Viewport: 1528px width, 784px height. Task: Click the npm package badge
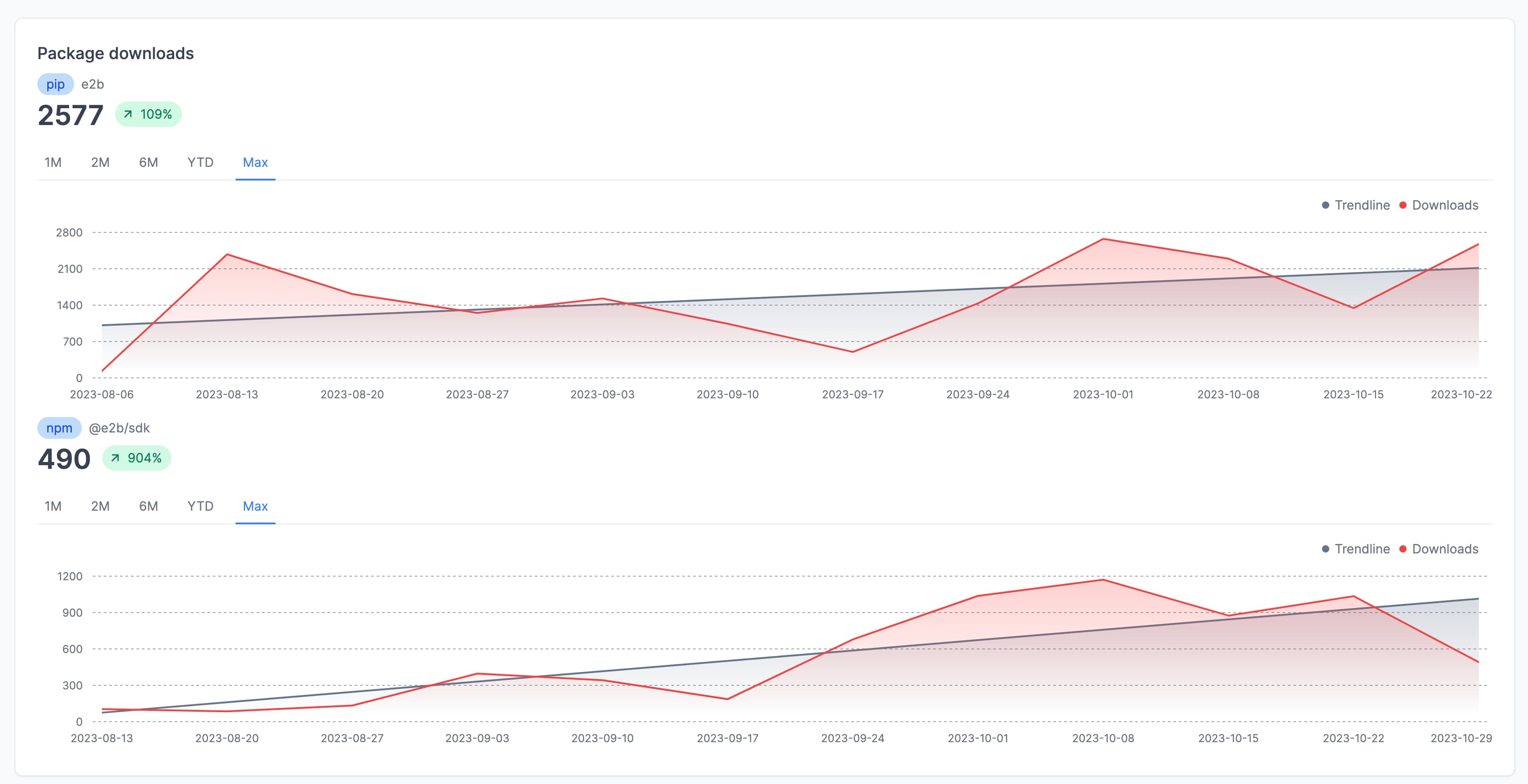(59, 427)
